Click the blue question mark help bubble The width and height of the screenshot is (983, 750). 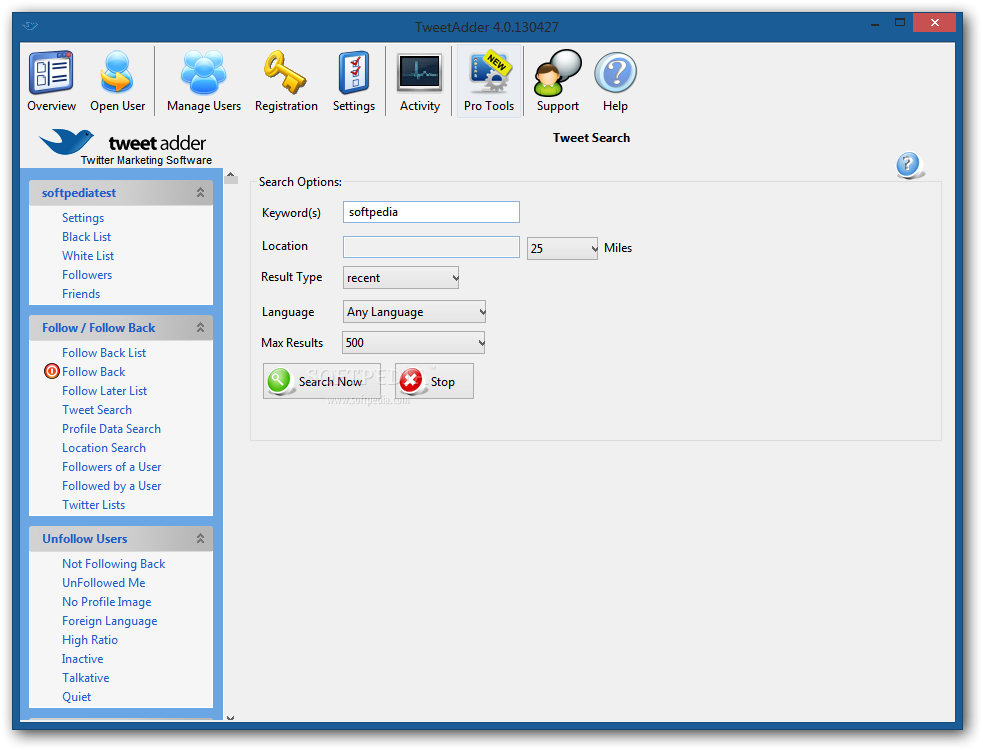[908, 166]
